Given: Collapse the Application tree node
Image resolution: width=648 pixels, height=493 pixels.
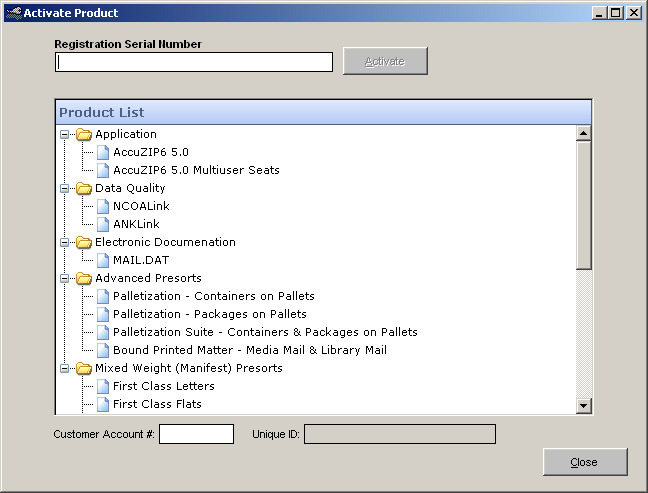Looking at the screenshot, I should (64, 134).
